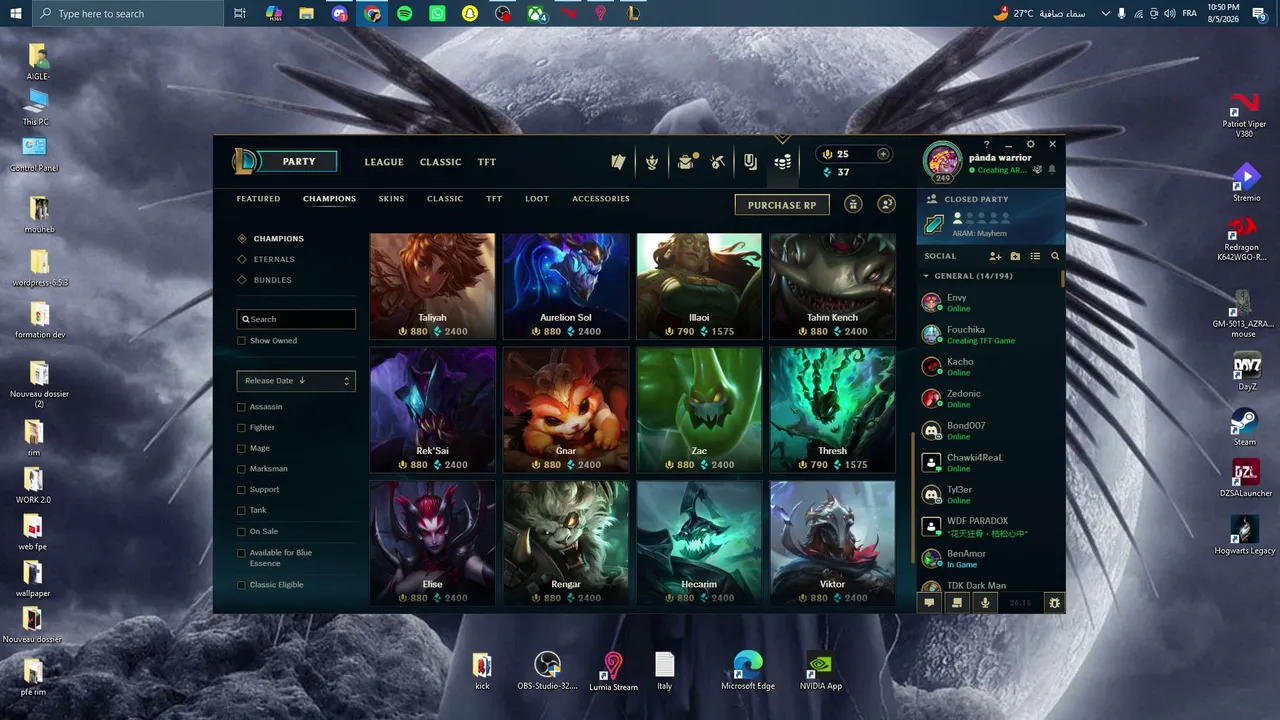Click the notifications bell icon
This screenshot has height=720, width=1280.
pyautogui.click(x=1052, y=170)
